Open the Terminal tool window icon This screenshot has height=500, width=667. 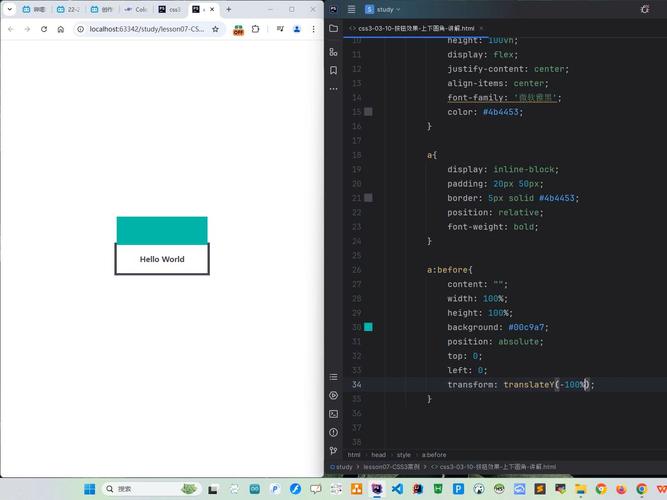tap(334, 414)
